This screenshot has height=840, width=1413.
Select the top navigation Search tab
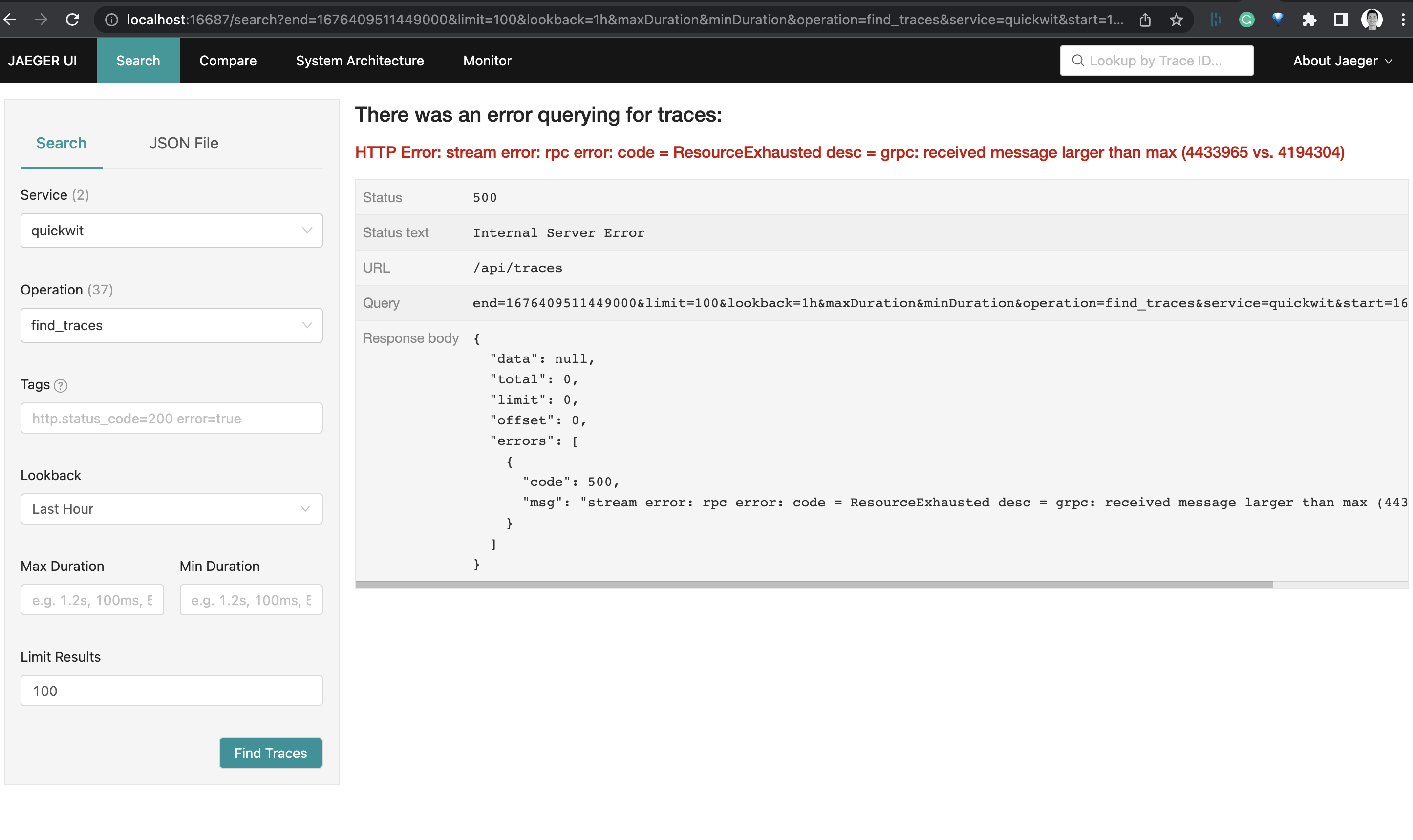(138, 61)
